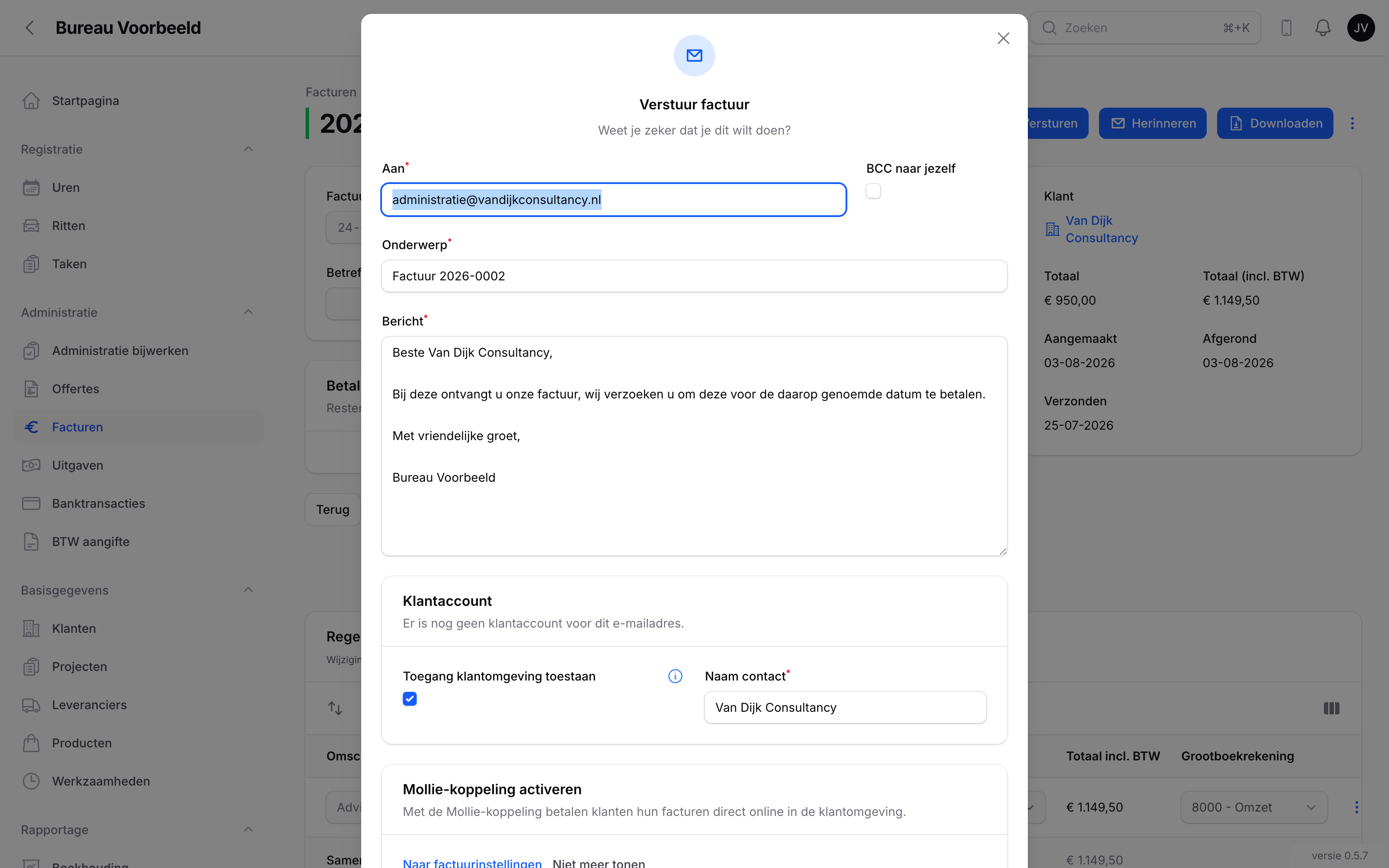Screen dimensions: 1389x868
Task: Open Ritten car icon in sidebar
Action: [x=31, y=226]
